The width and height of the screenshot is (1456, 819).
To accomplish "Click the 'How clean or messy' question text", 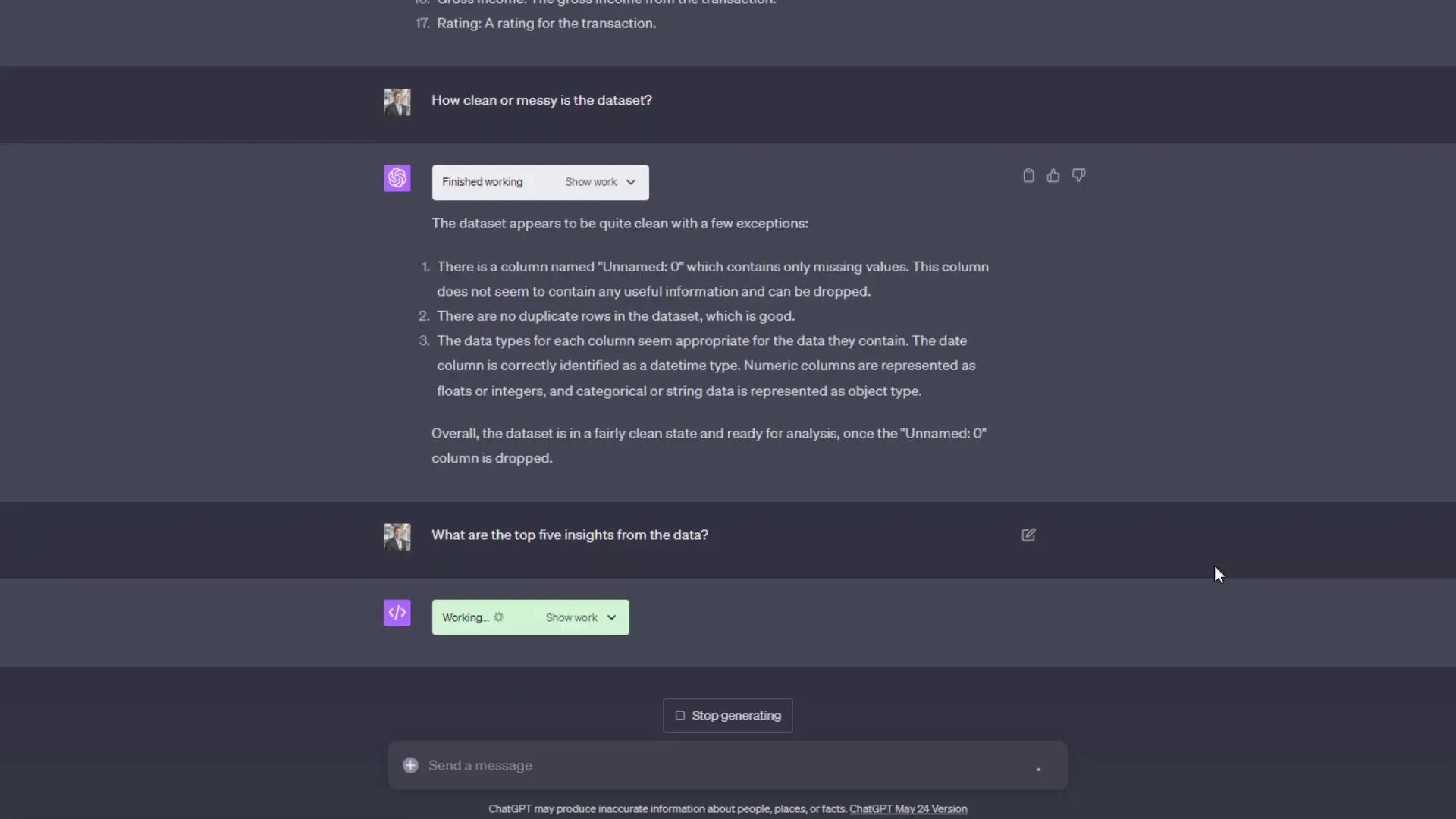I will 541,101.
